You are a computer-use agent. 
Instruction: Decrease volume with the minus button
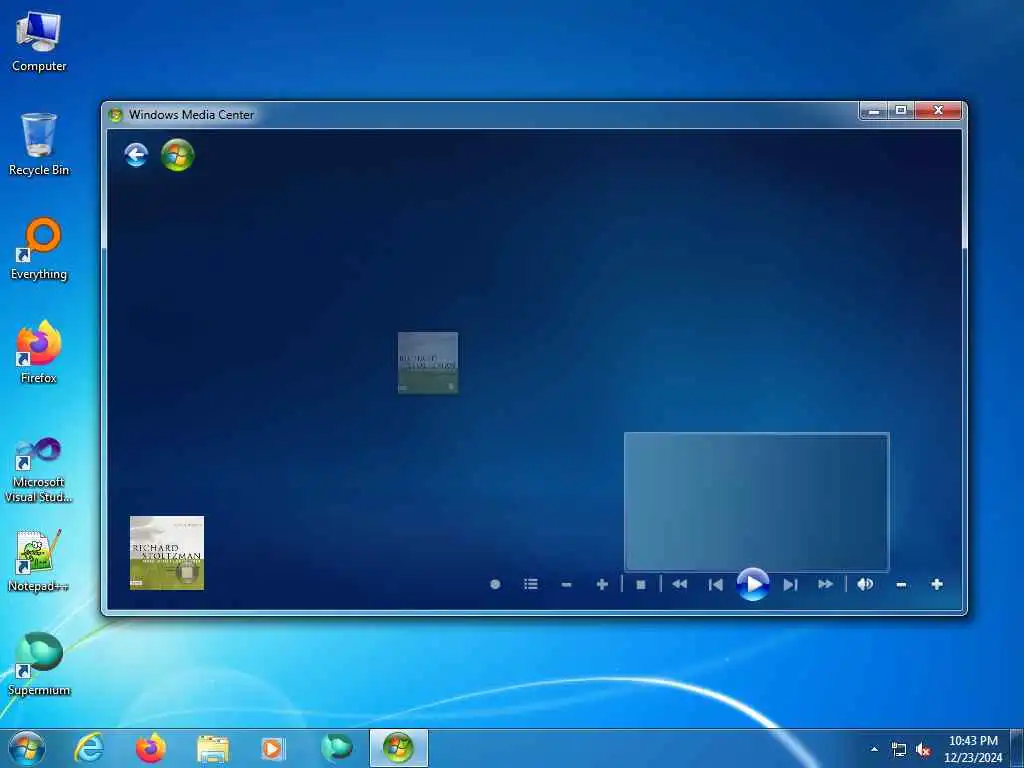tap(901, 584)
